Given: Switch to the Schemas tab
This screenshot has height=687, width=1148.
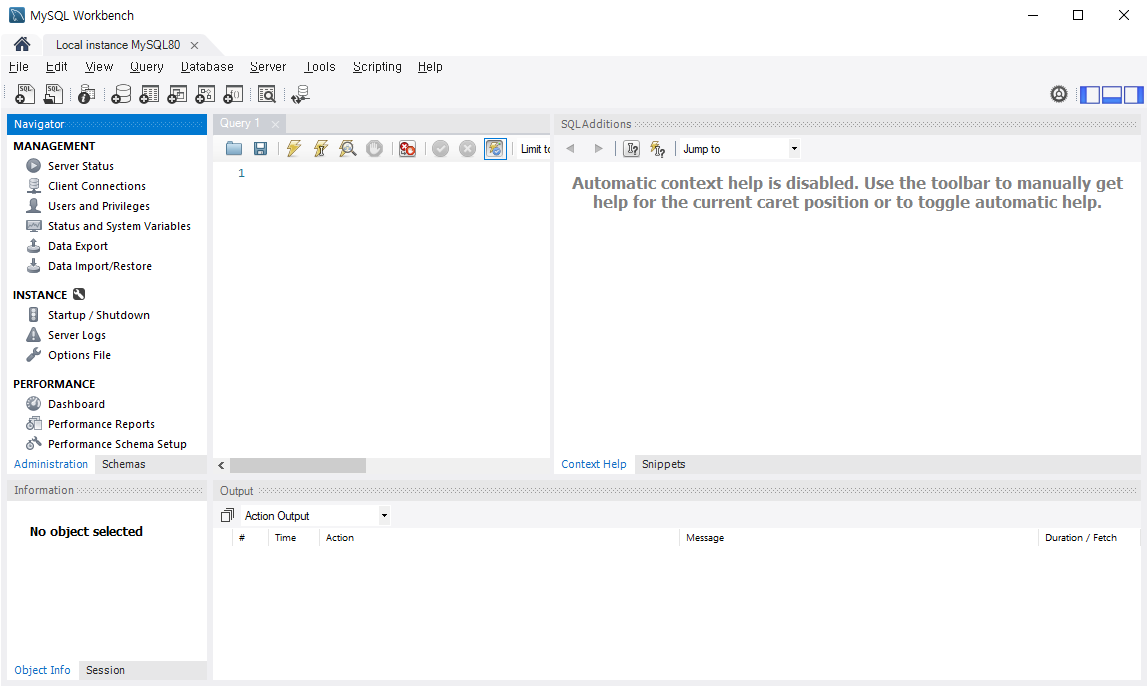Looking at the screenshot, I should [124, 464].
